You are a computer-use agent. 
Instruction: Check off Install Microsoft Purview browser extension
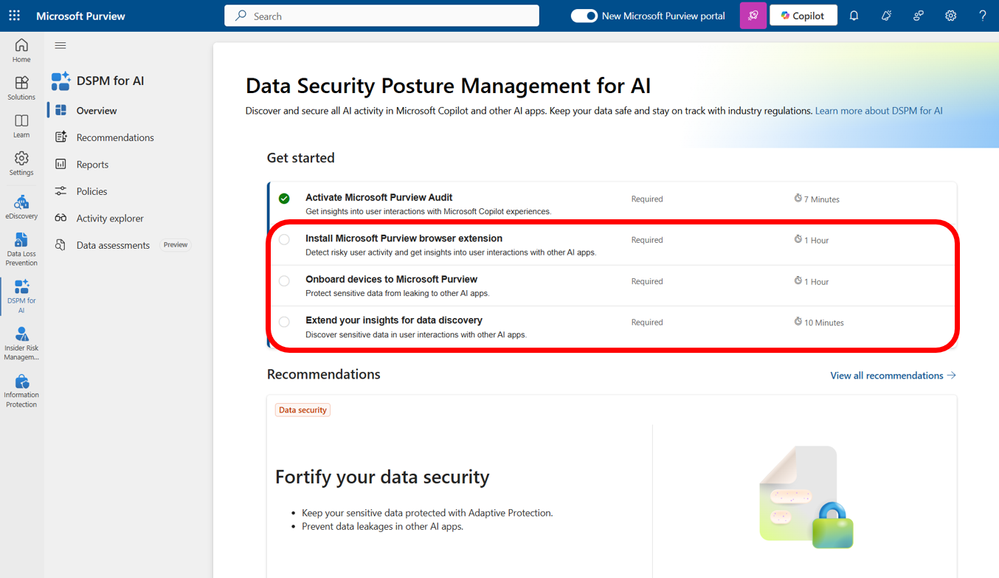[284, 240]
